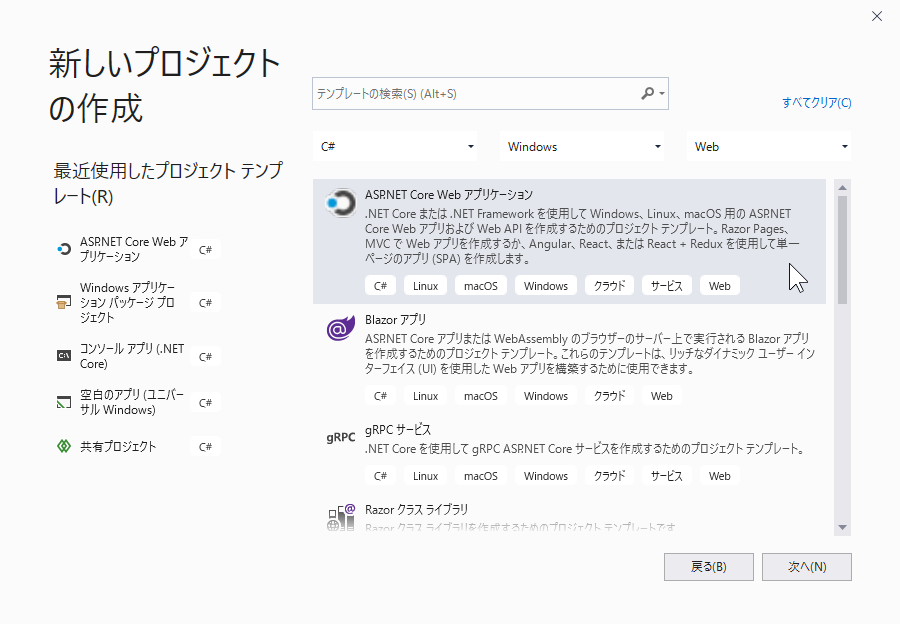Click the search magnifier icon
The width and height of the screenshot is (900, 624).
(x=647, y=93)
